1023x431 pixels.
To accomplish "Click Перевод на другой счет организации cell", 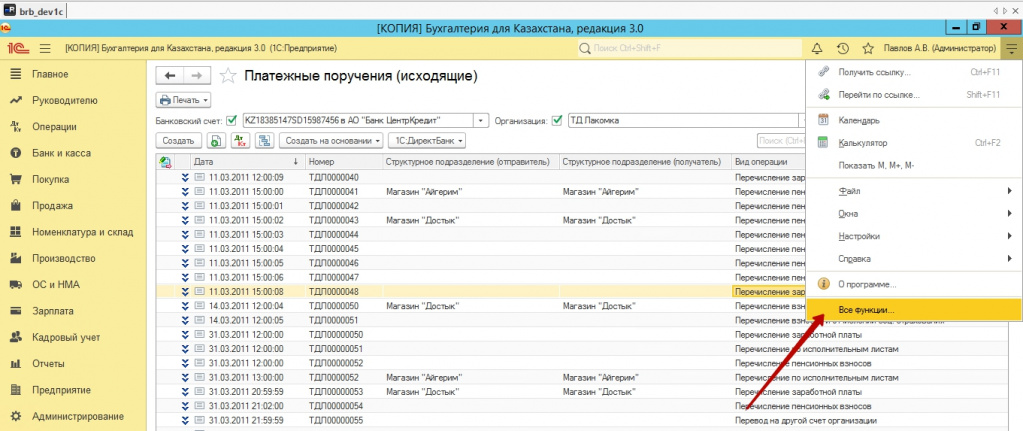I will pyautogui.click(x=806, y=421).
